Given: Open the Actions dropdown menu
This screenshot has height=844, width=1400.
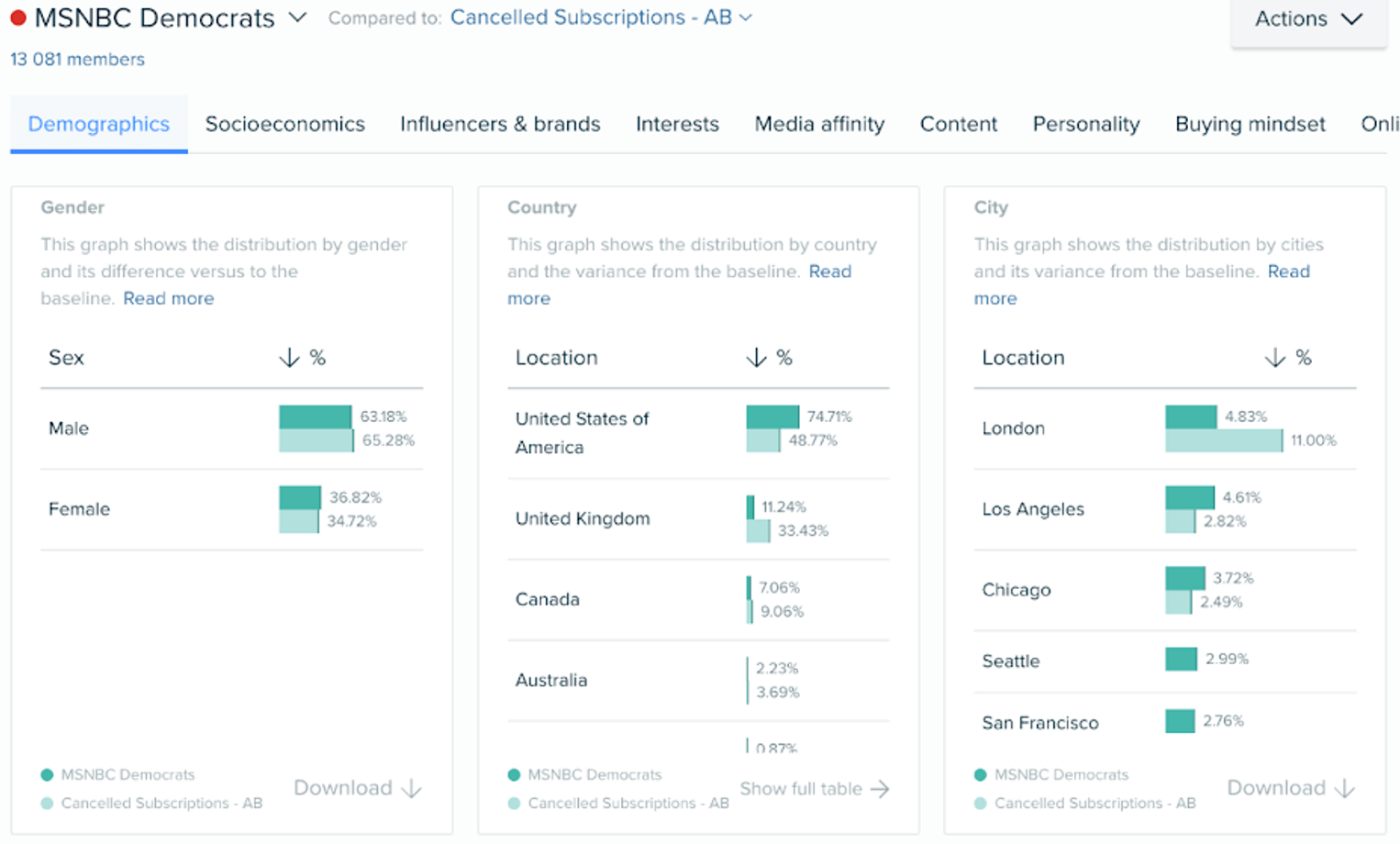Looking at the screenshot, I should (x=1307, y=19).
